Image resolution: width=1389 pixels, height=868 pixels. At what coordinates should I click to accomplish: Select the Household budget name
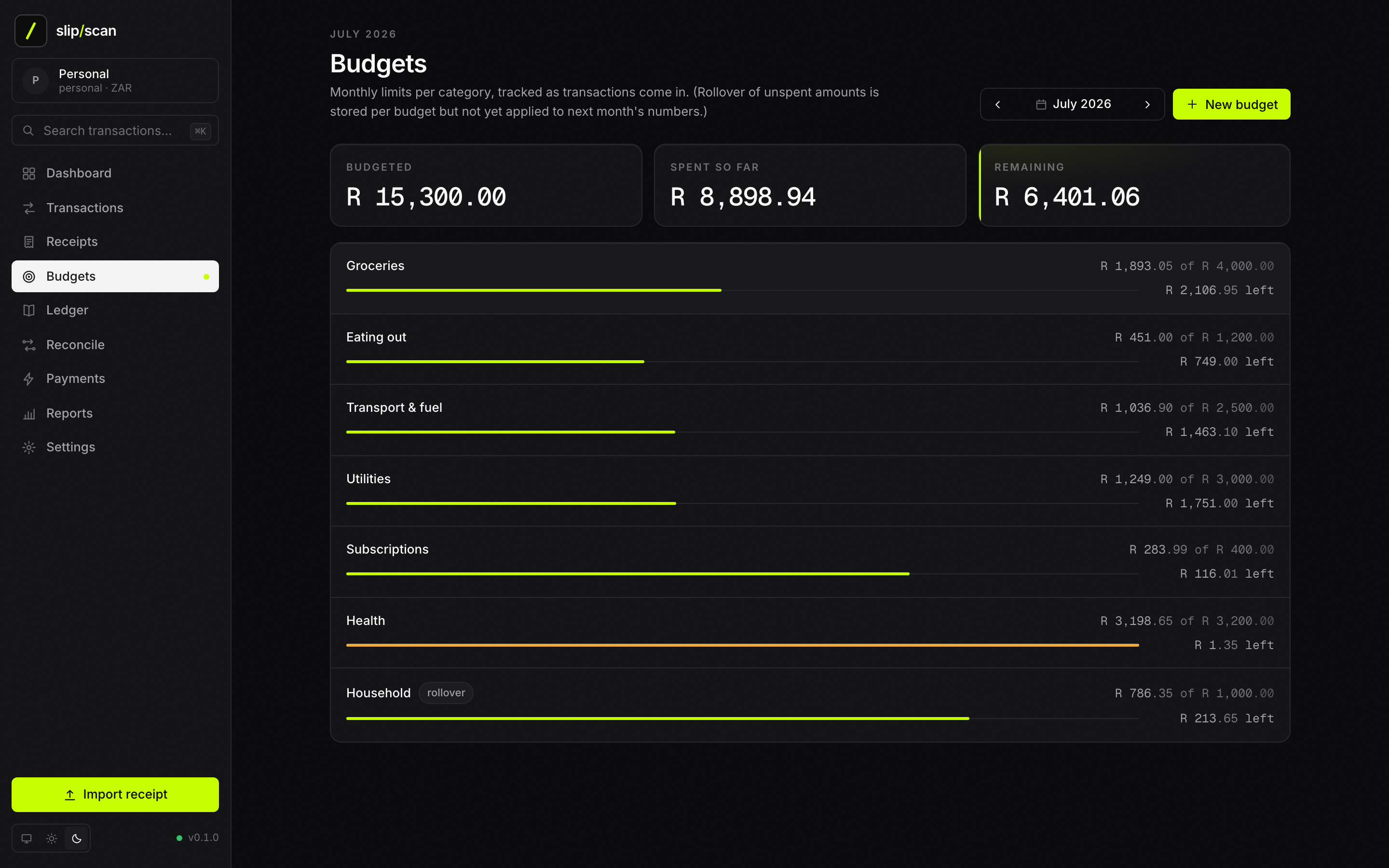(378, 693)
